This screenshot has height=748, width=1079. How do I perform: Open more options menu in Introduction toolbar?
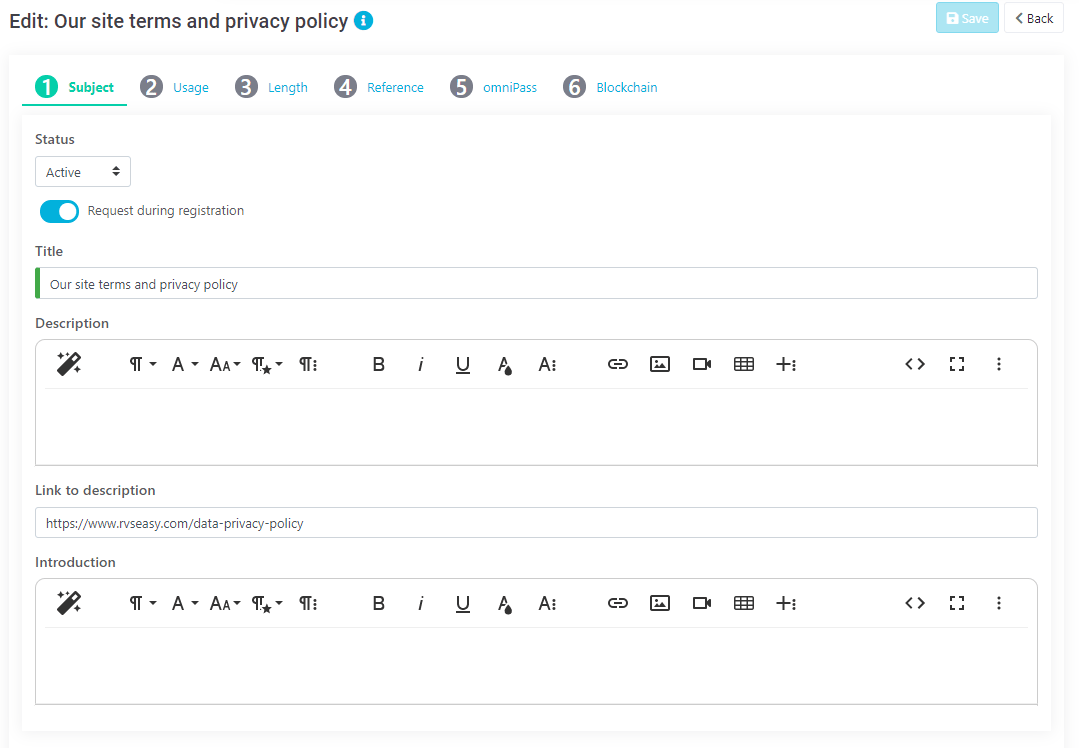[998, 603]
